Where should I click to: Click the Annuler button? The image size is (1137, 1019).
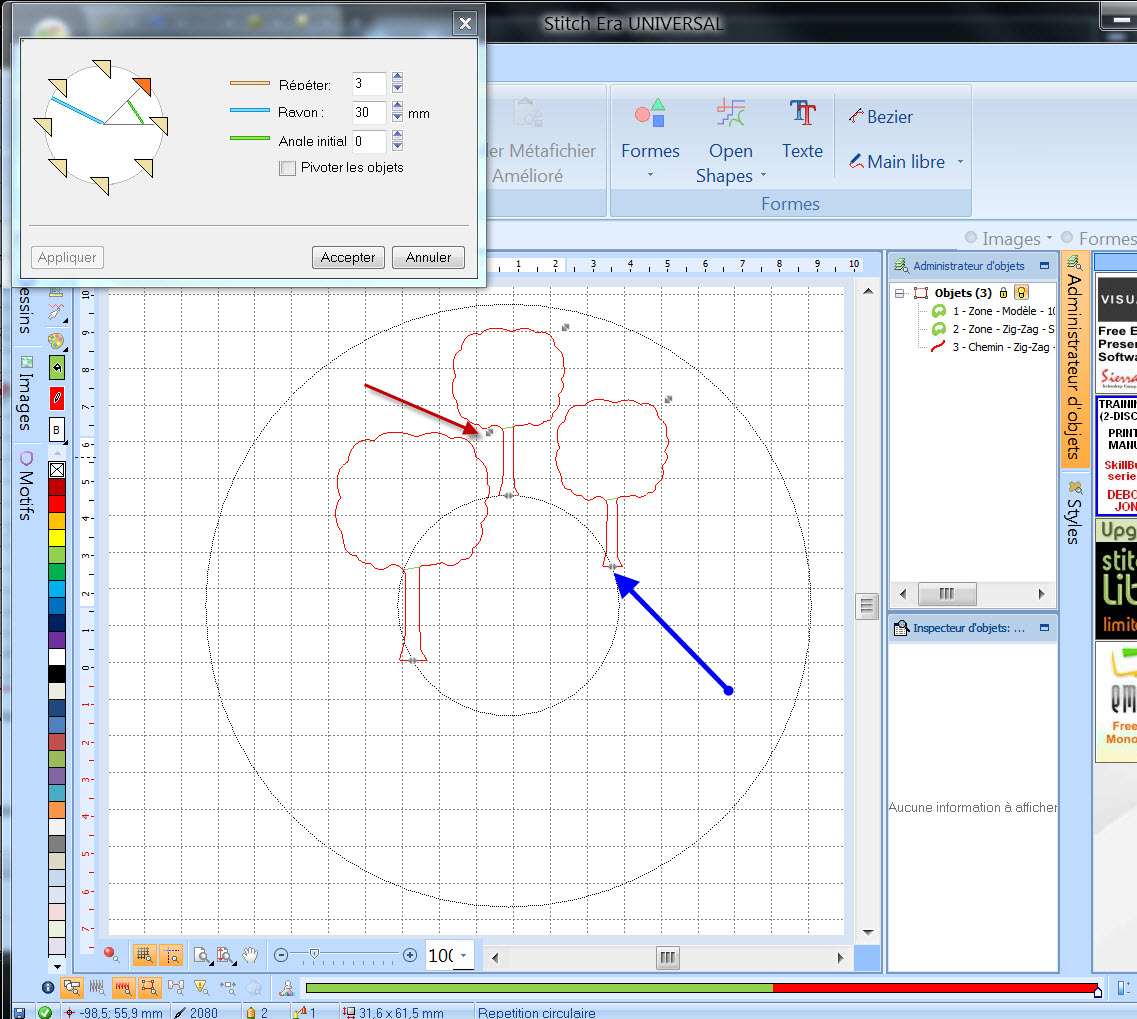pyautogui.click(x=428, y=257)
